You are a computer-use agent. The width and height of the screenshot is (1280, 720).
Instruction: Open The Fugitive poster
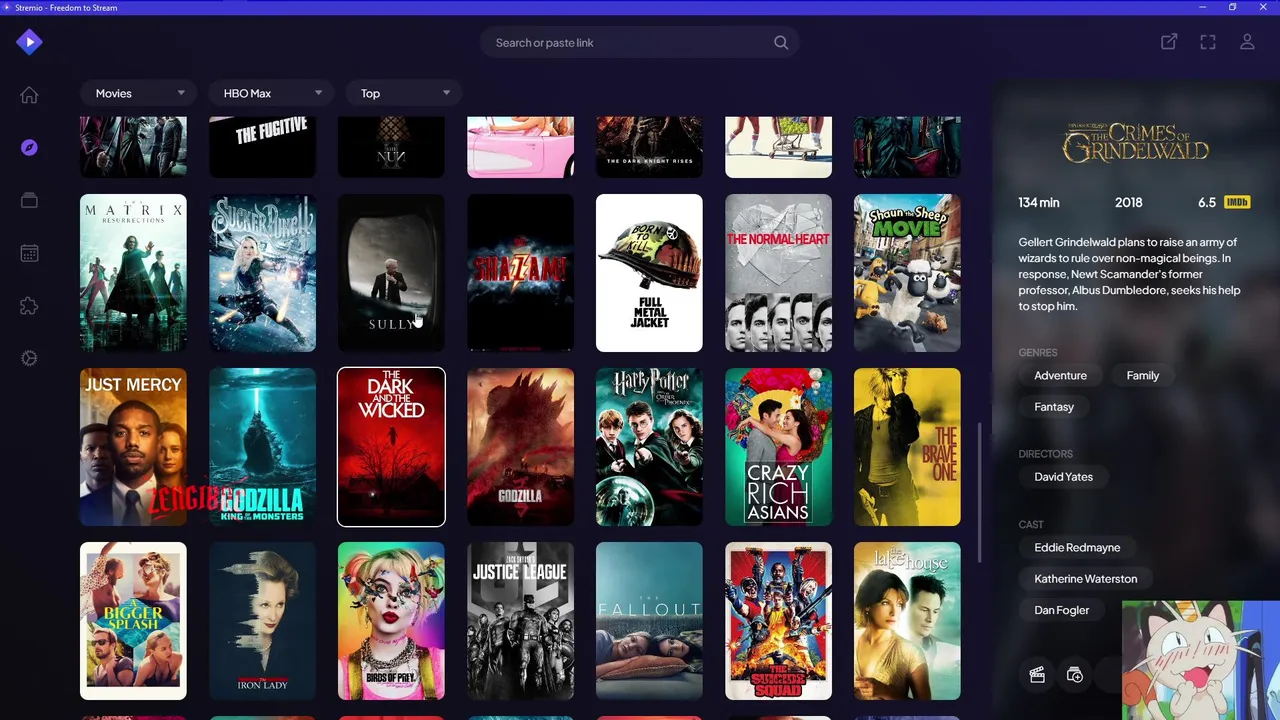click(x=262, y=147)
